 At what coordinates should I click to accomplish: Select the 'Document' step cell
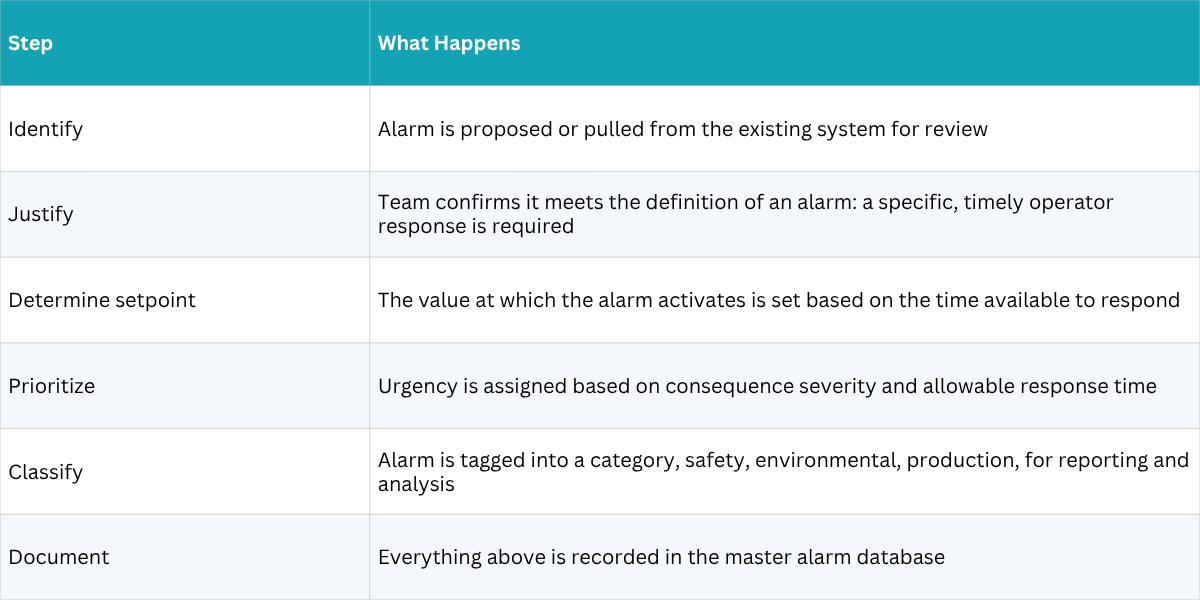click(185, 557)
